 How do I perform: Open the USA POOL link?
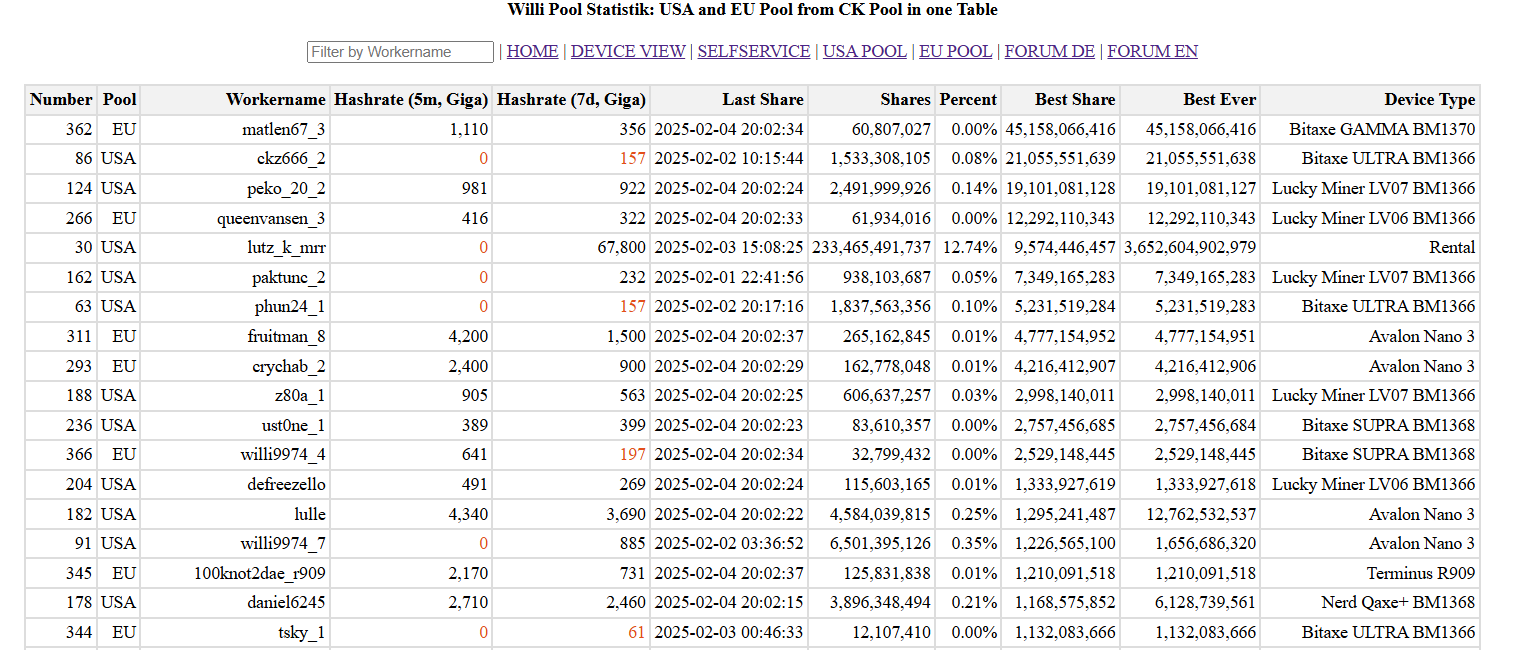coord(865,52)
